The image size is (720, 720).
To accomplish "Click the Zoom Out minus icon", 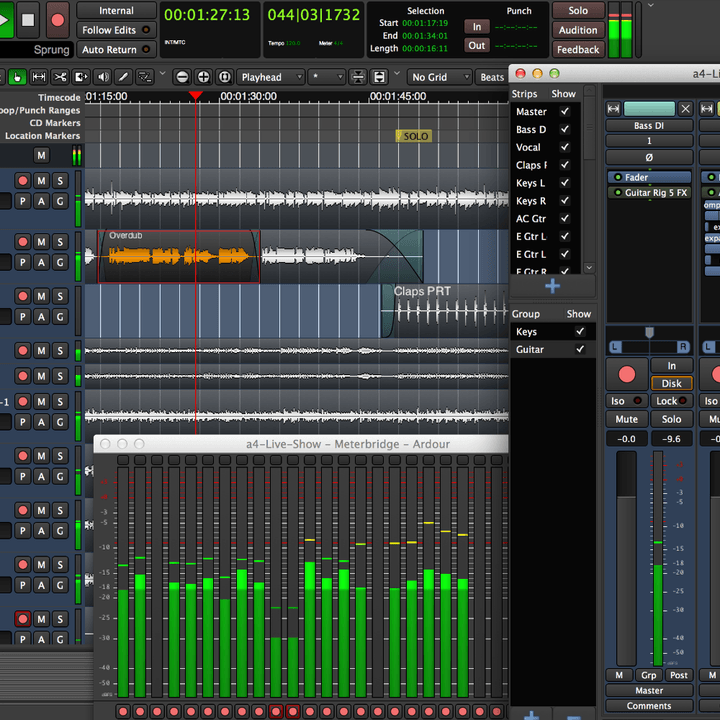I will [x=182, y=77].
